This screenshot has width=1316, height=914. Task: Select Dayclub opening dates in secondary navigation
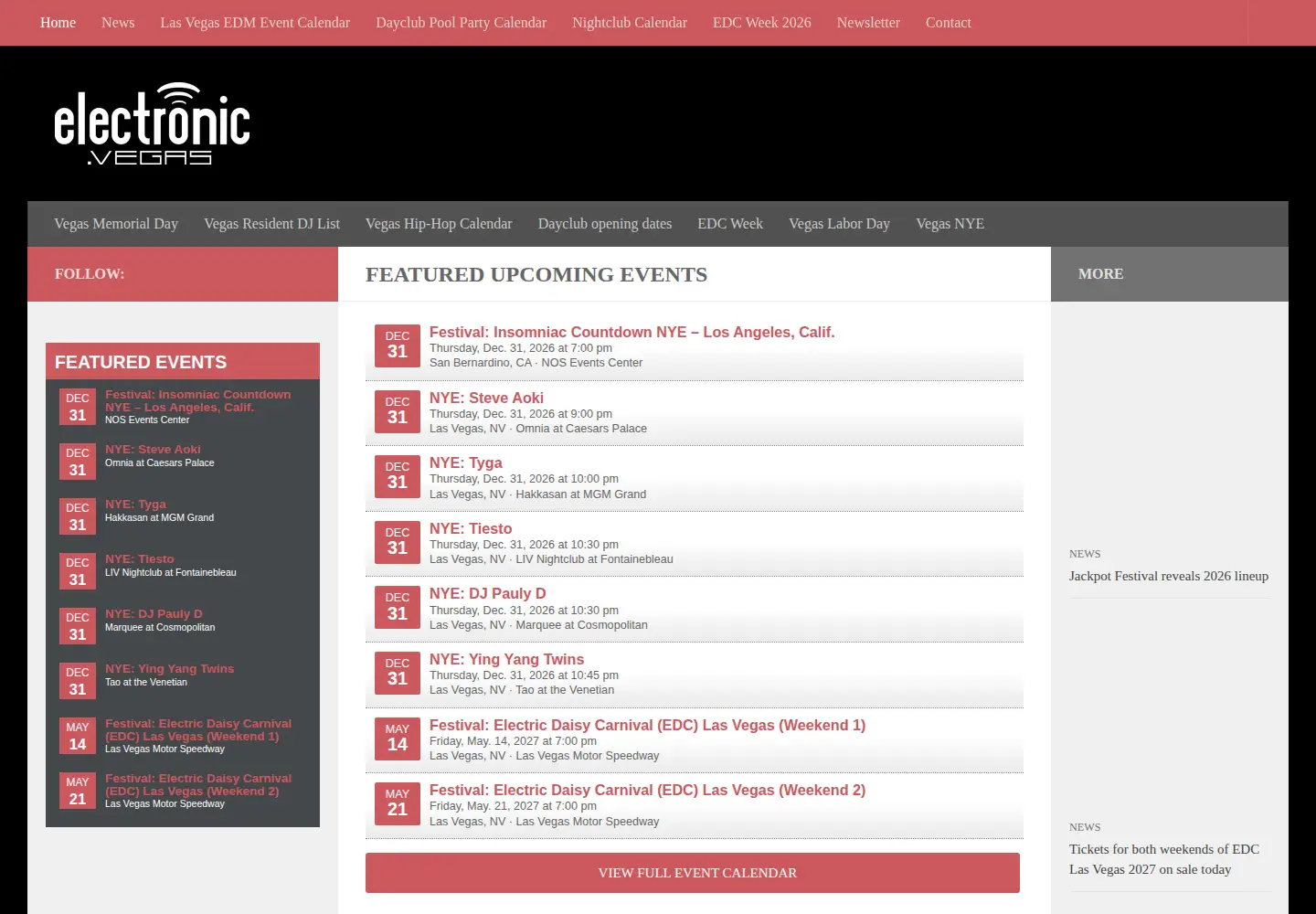pos(605,224)
